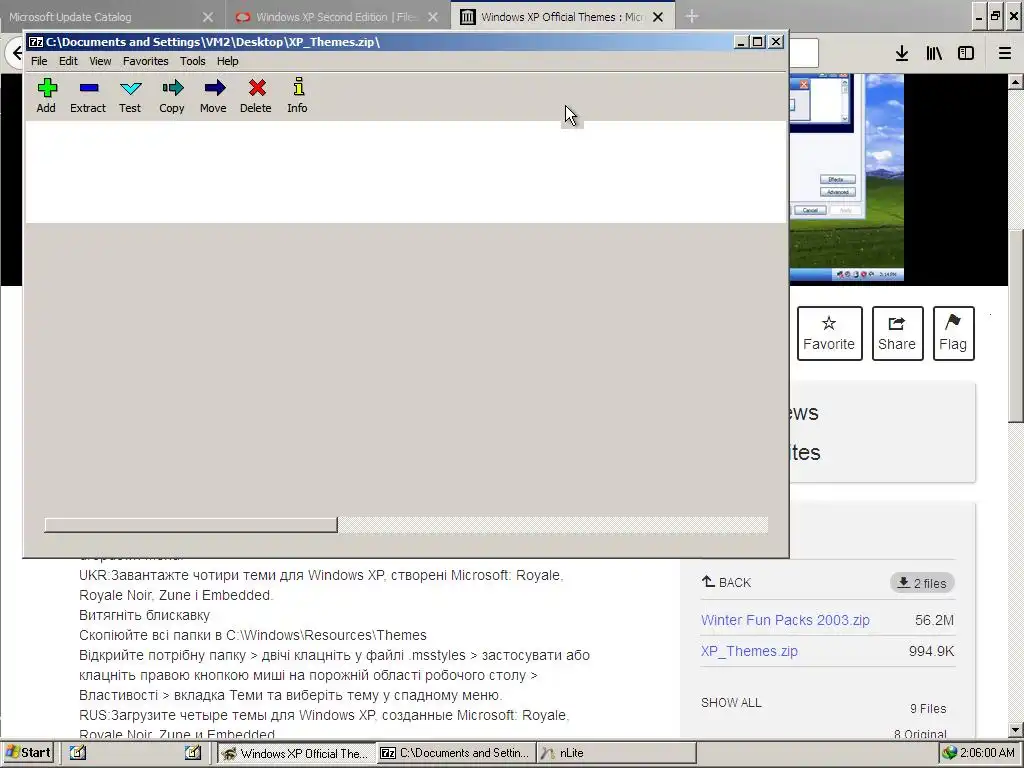
Task: Click the Share button on the page
Action: [897, 333]
